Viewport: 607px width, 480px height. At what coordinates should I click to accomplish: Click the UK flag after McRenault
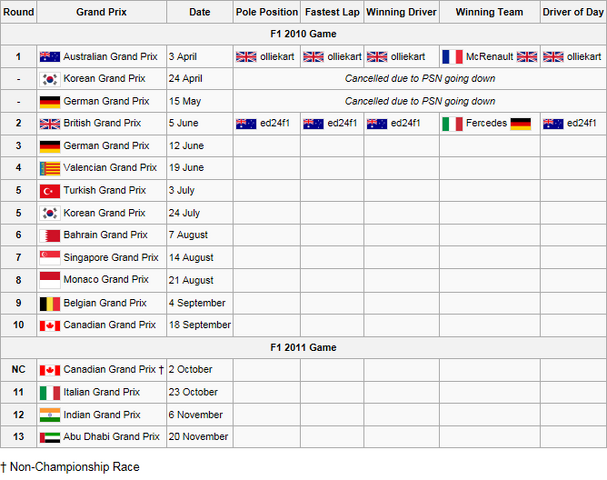pos(527,57)
